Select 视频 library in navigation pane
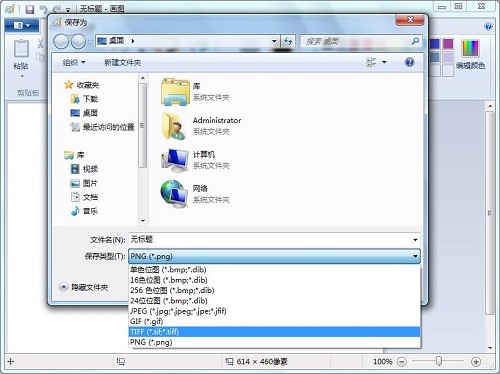The width and height of the screenshot is (500, 374). click(x=84, y=169)
